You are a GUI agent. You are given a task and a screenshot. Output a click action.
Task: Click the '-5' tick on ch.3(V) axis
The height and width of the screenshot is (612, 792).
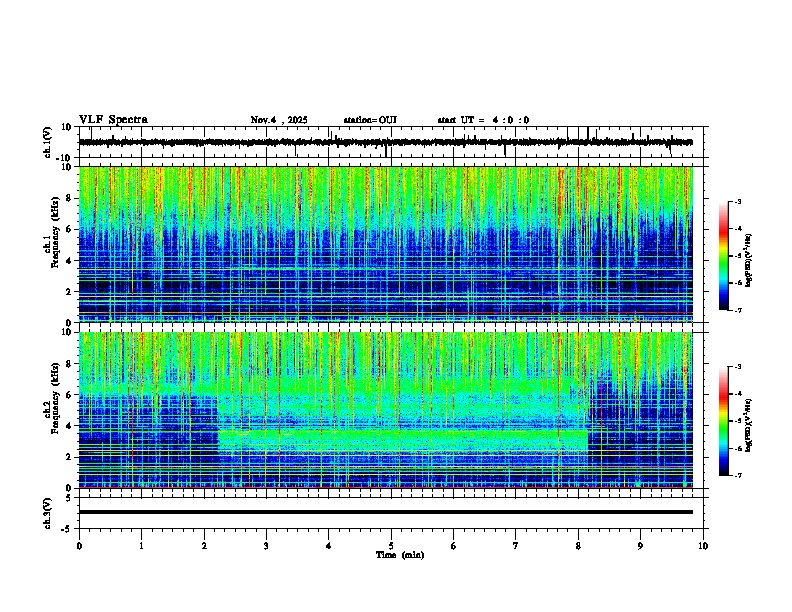tap(67, 529)
